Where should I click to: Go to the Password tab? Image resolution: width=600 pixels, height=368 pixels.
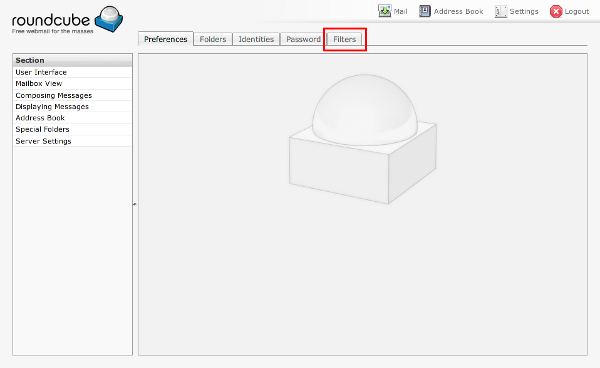pyautogui.click(x=303, y=39)
